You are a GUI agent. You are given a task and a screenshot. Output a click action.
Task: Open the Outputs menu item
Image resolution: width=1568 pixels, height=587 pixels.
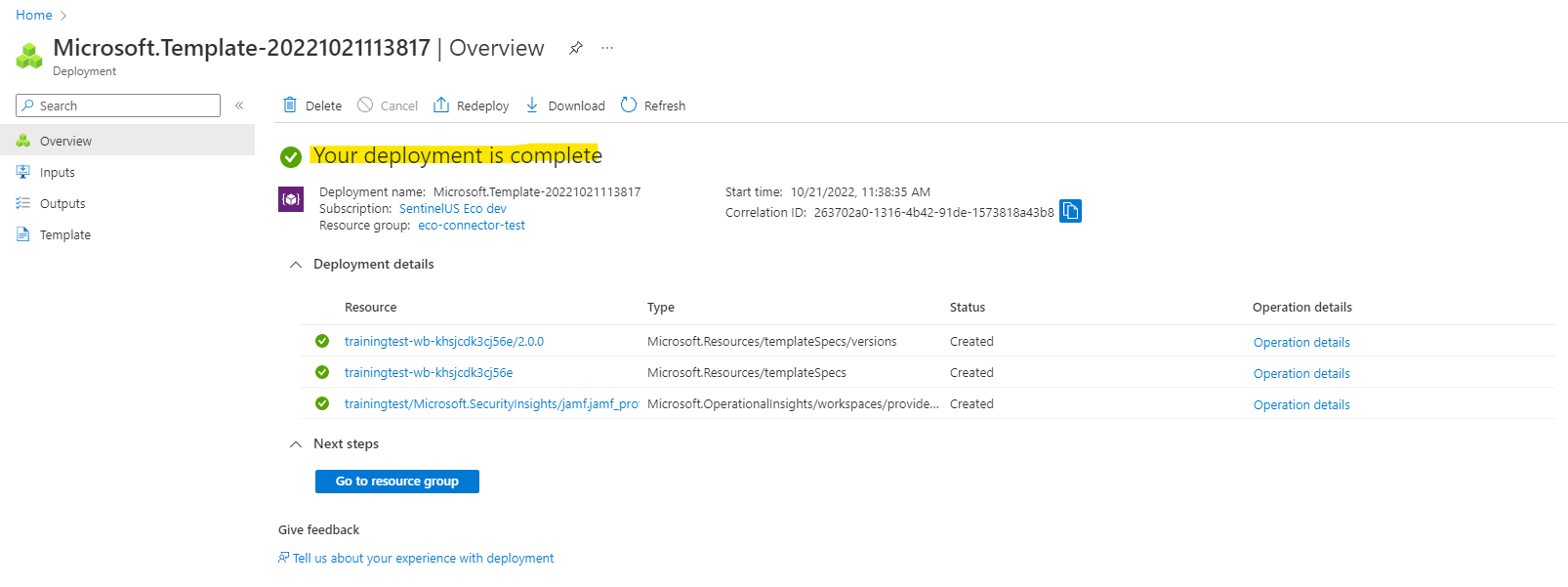click(127, 203)
